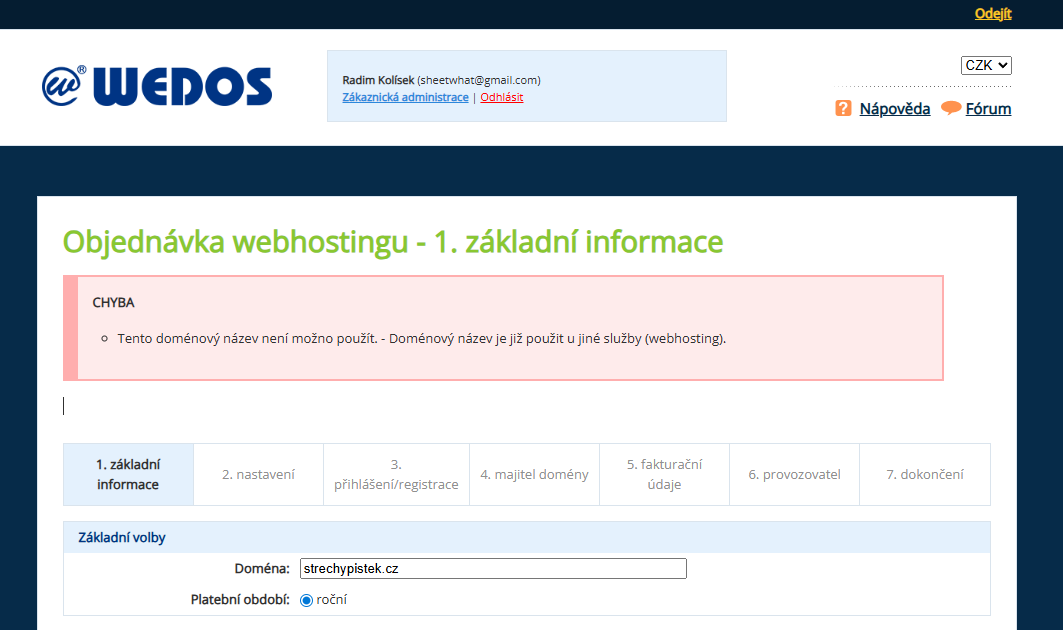This screenshot has height=630, width=1063.
Task: Click the orange question mark help icon
Action: [843, 108]
